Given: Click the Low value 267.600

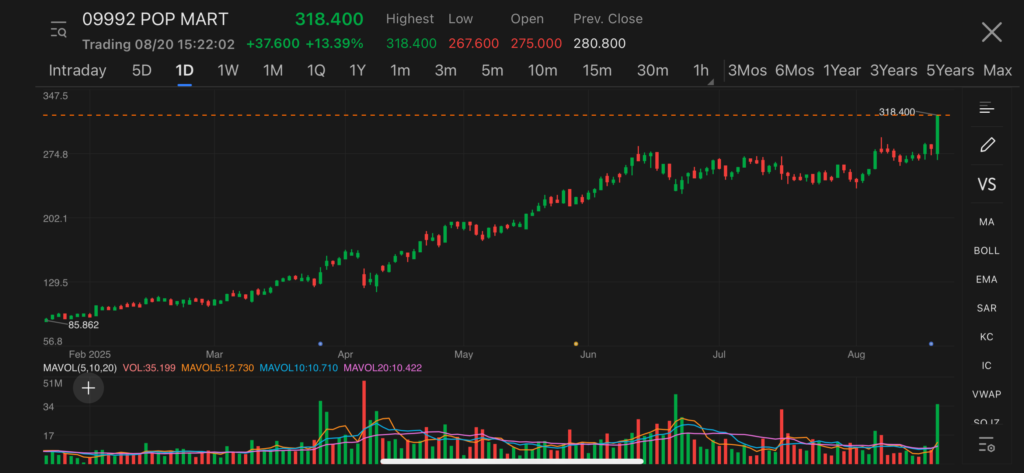Looking at the screenshot, I should (473, 44).
